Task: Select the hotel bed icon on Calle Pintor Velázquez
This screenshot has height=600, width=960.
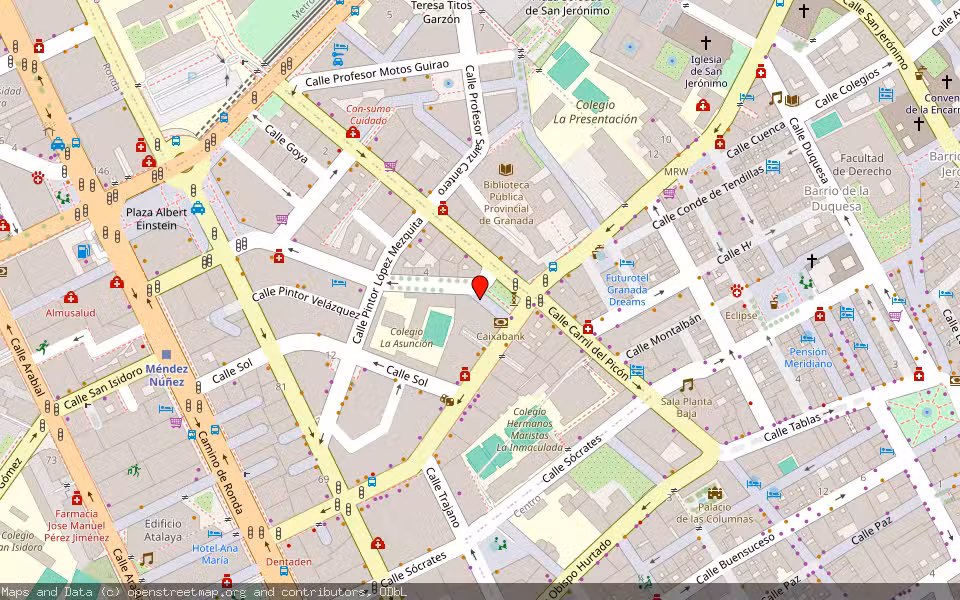Action: pyautogui.click(x=339, y=283)
